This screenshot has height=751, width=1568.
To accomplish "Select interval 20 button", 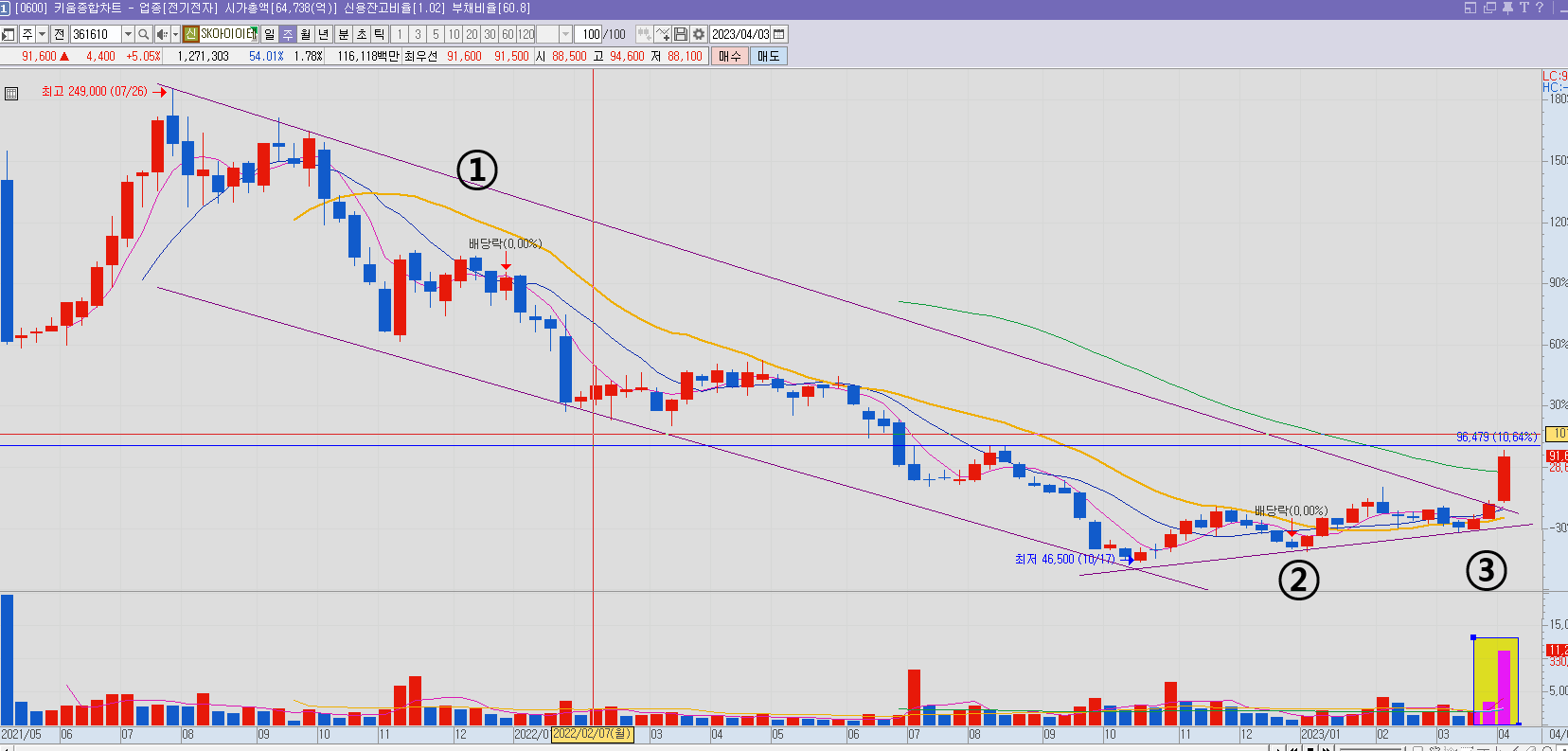I will pos(472,34).
